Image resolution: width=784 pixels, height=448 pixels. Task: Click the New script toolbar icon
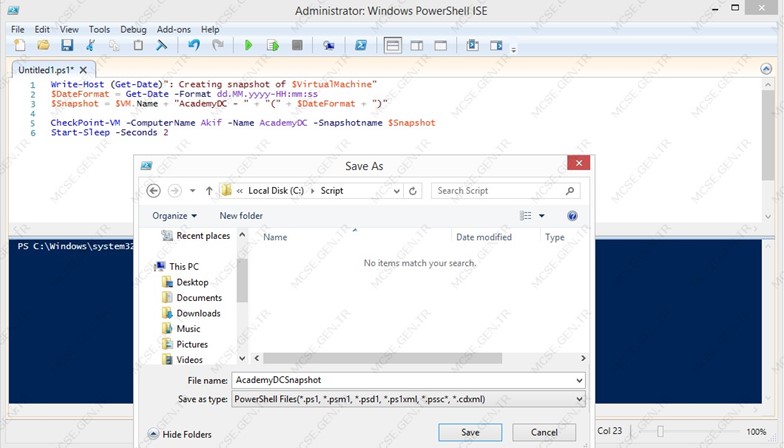[x=20, y=46]
